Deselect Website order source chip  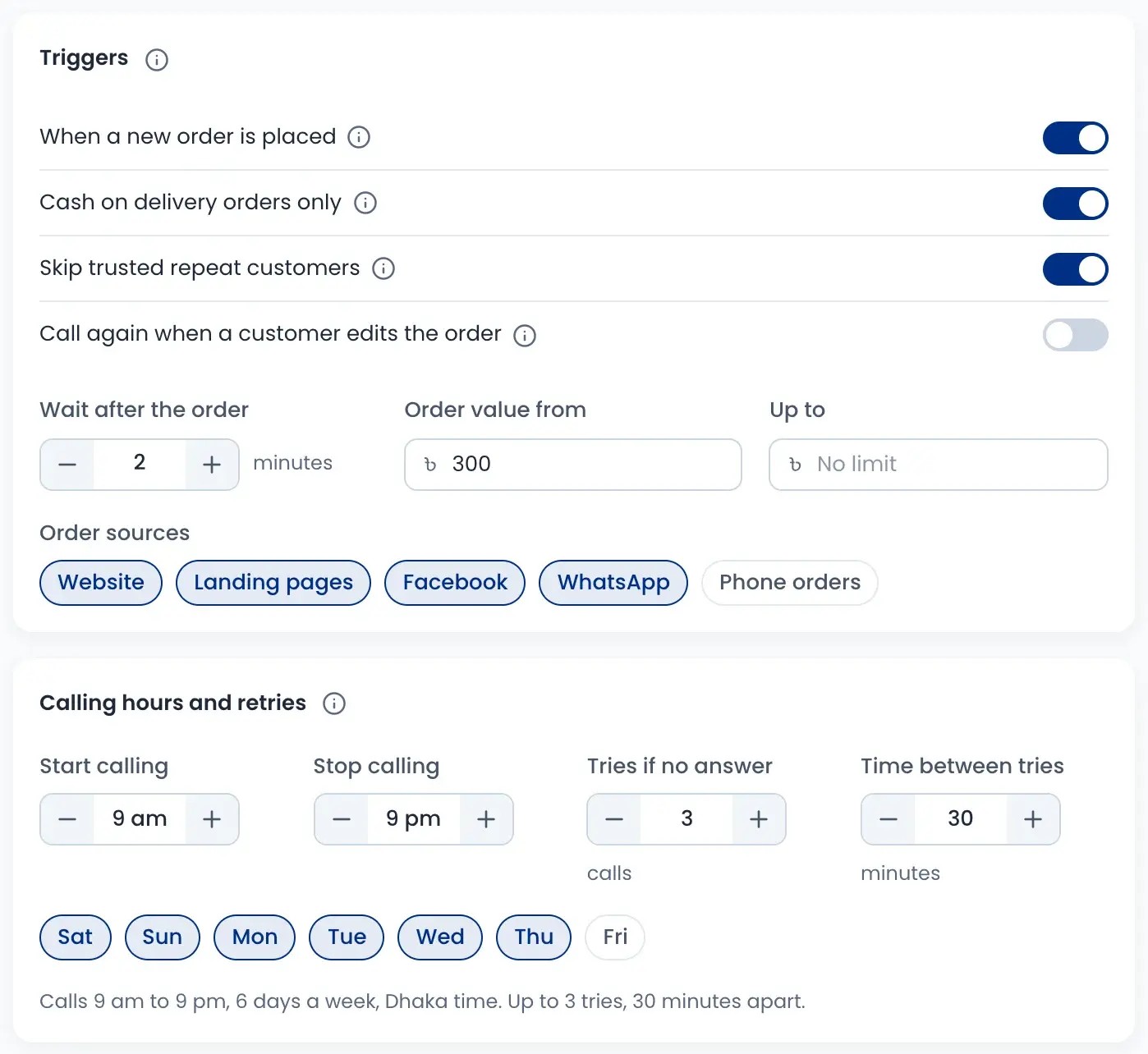point(101,583)
